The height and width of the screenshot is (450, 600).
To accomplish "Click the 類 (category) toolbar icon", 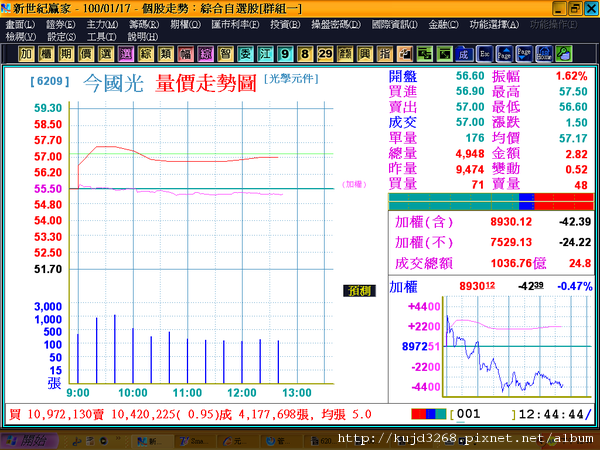I will click(165, 54).
